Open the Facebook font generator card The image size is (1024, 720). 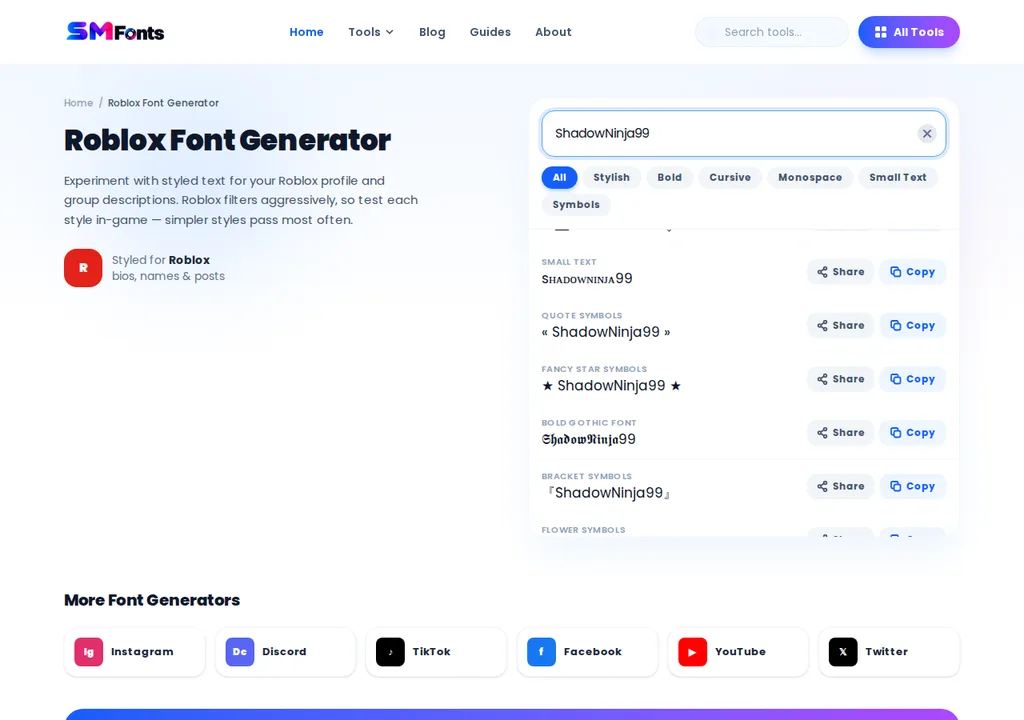pos(587,652)
